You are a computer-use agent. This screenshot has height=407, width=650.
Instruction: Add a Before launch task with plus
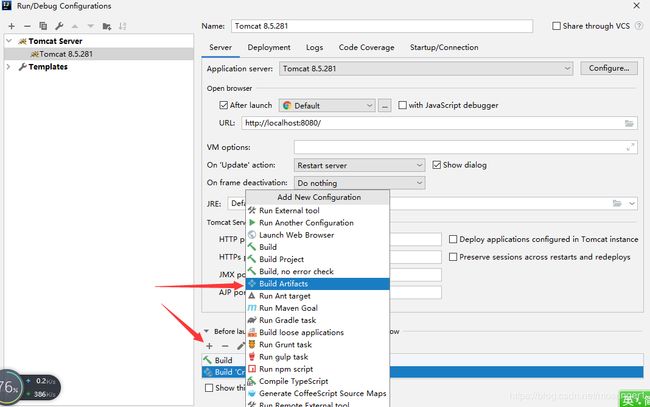209,346
